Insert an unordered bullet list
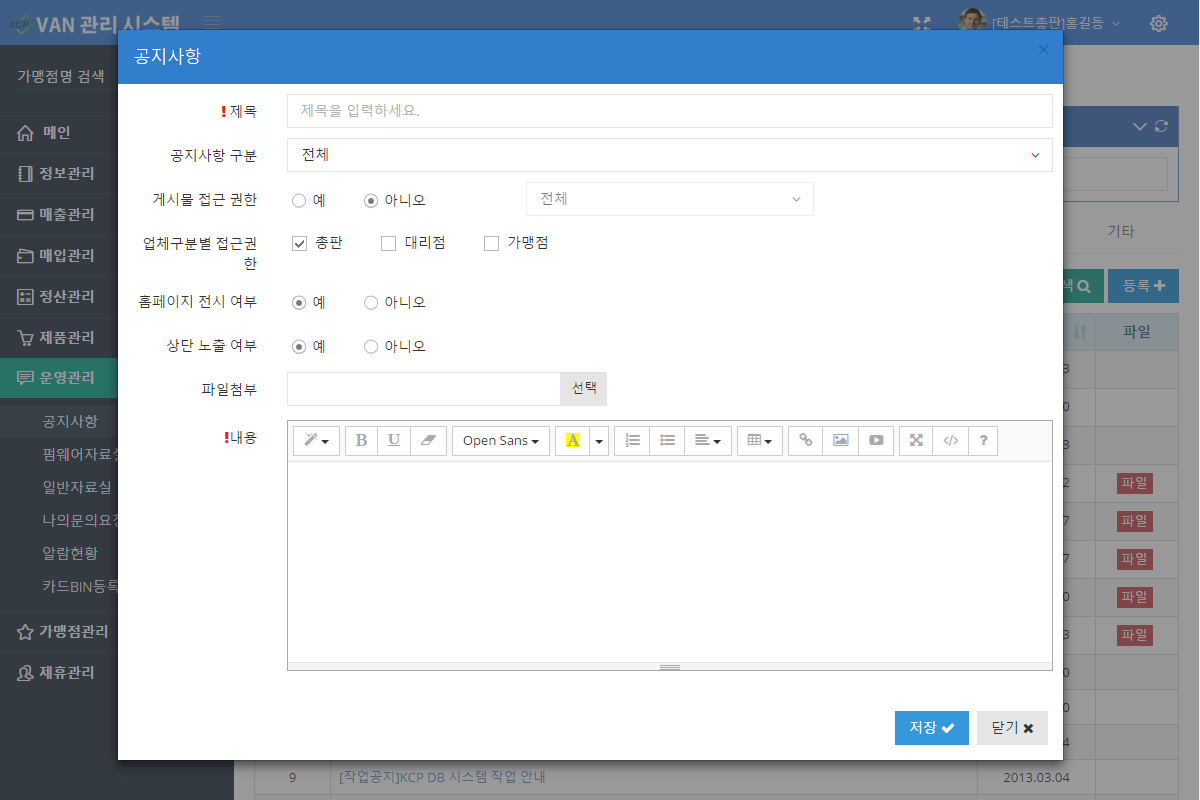The image size is (1200, 800). coord(667,441)
